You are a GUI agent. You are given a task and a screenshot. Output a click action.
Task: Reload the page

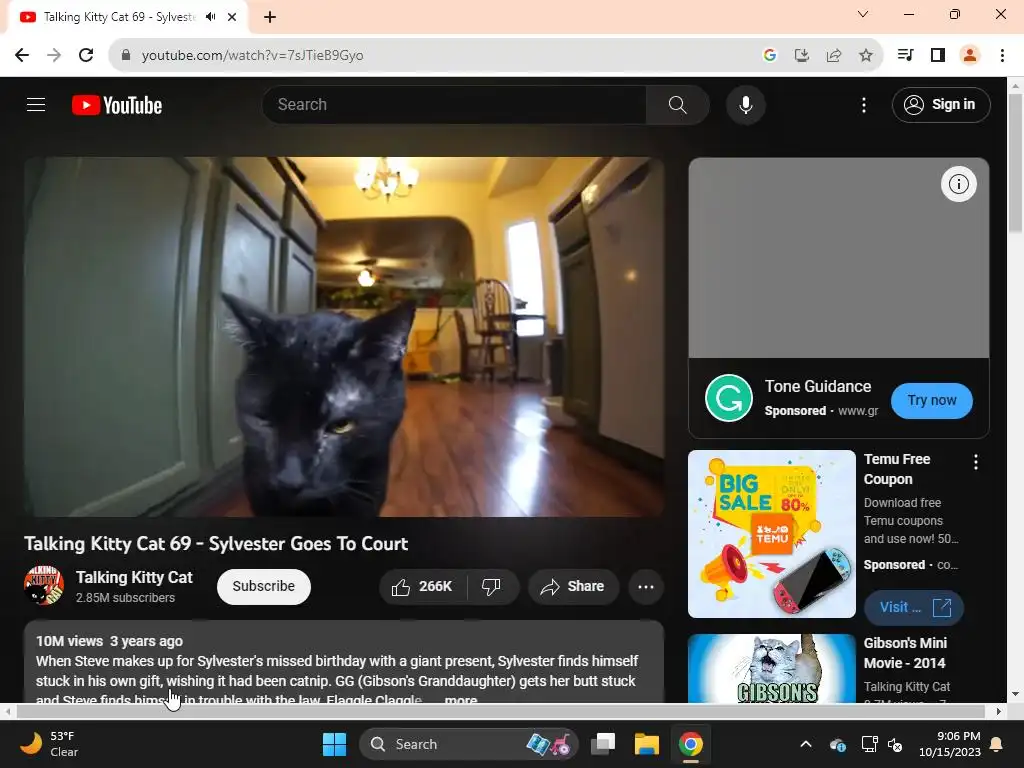click(86, 56)
